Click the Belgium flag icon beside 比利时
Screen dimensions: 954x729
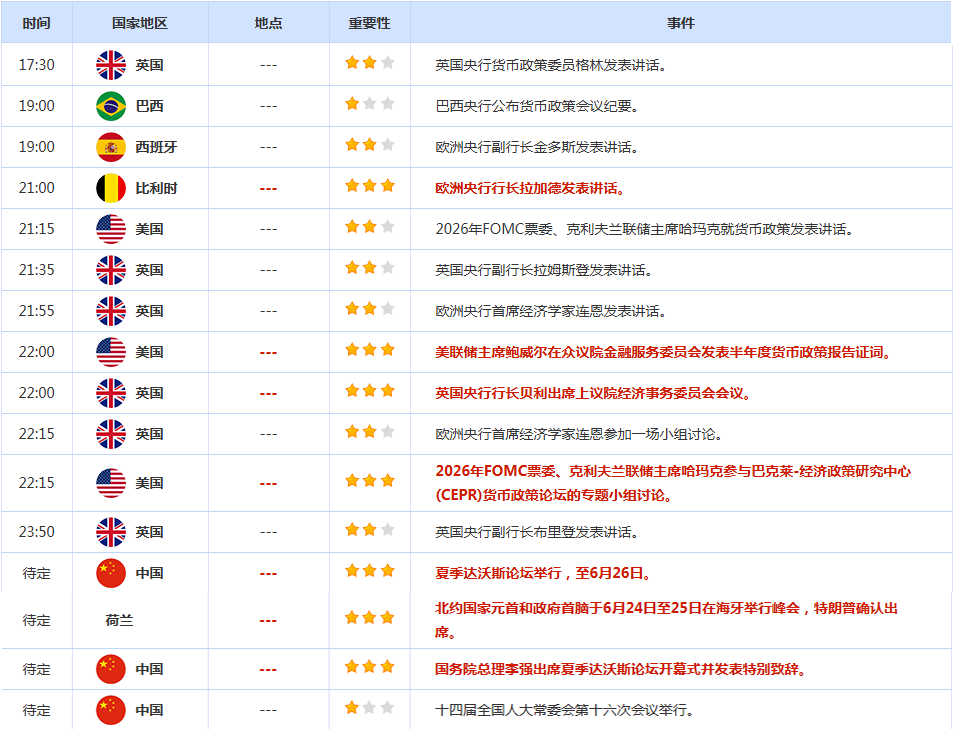coord(111,188)
